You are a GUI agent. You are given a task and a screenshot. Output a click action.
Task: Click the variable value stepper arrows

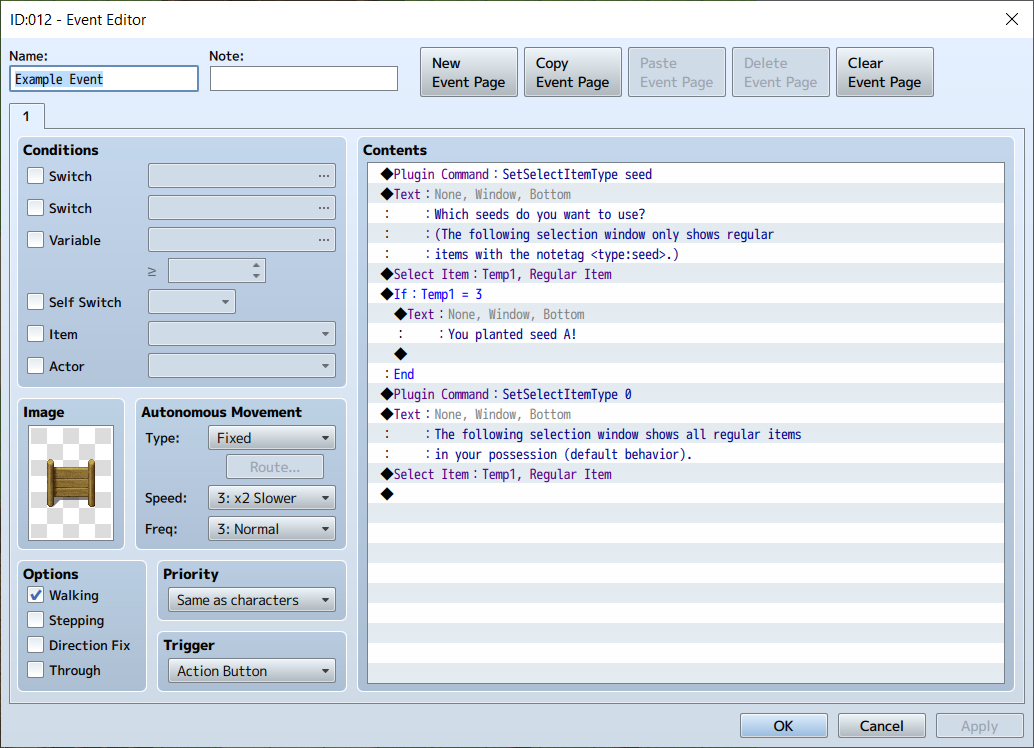pyautogui.click(x=257, y=270)
